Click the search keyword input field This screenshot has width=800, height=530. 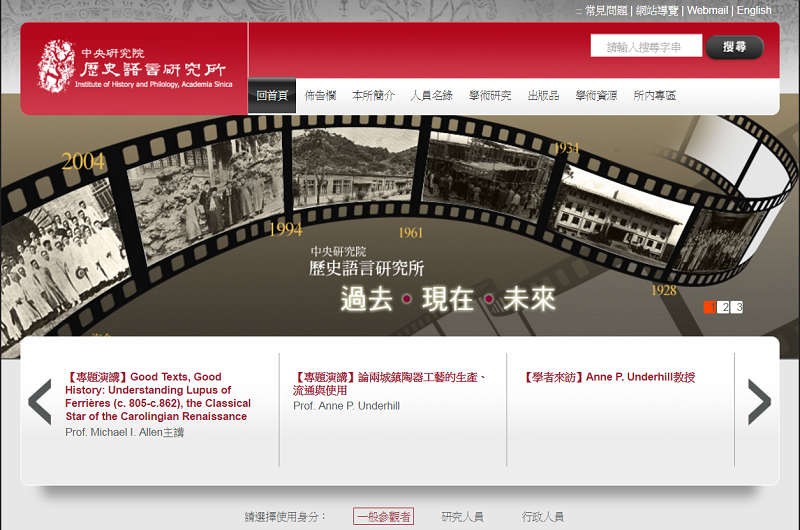pyautogui.click(x=645, y=47)
